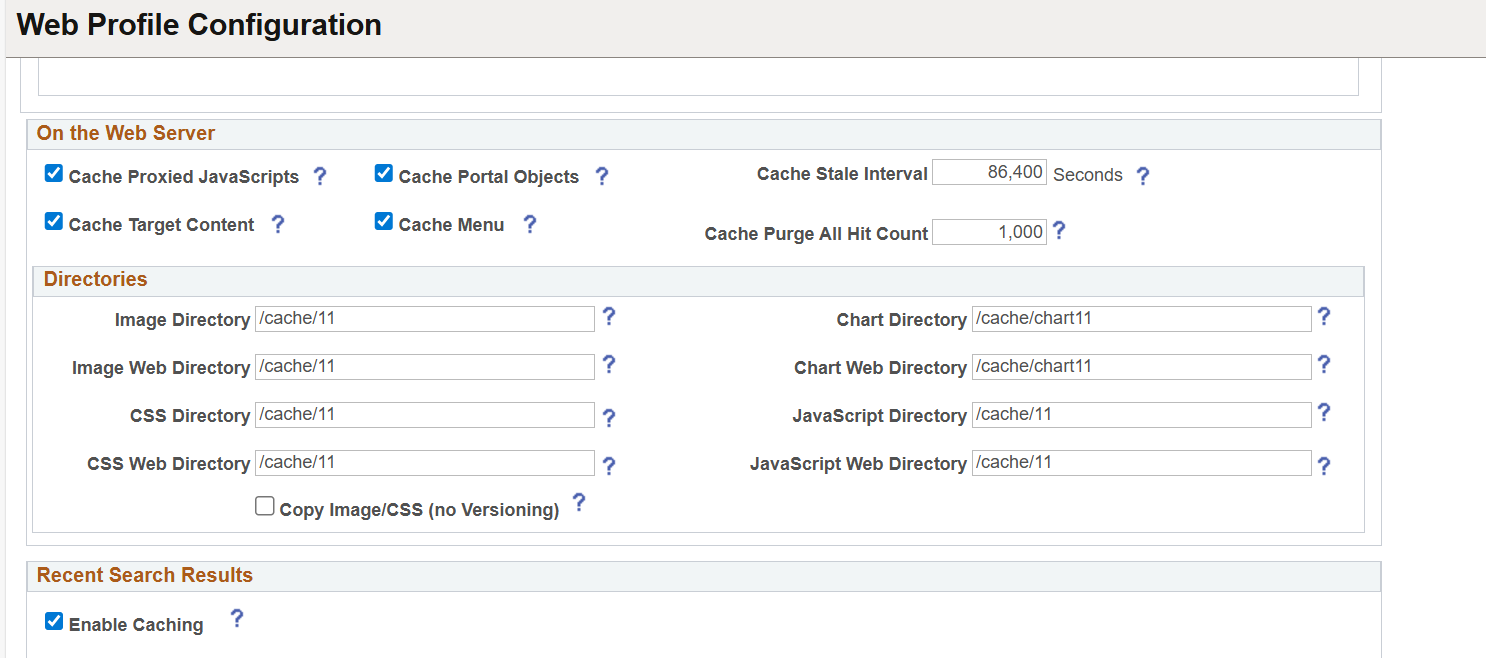
Task: Show help for Copy Image/CSS option
Action: (578, 503)
